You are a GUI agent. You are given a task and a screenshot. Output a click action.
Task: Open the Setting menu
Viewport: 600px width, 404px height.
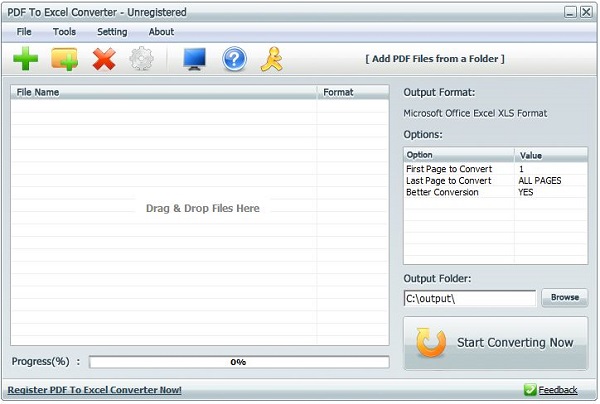pos(112,32)
